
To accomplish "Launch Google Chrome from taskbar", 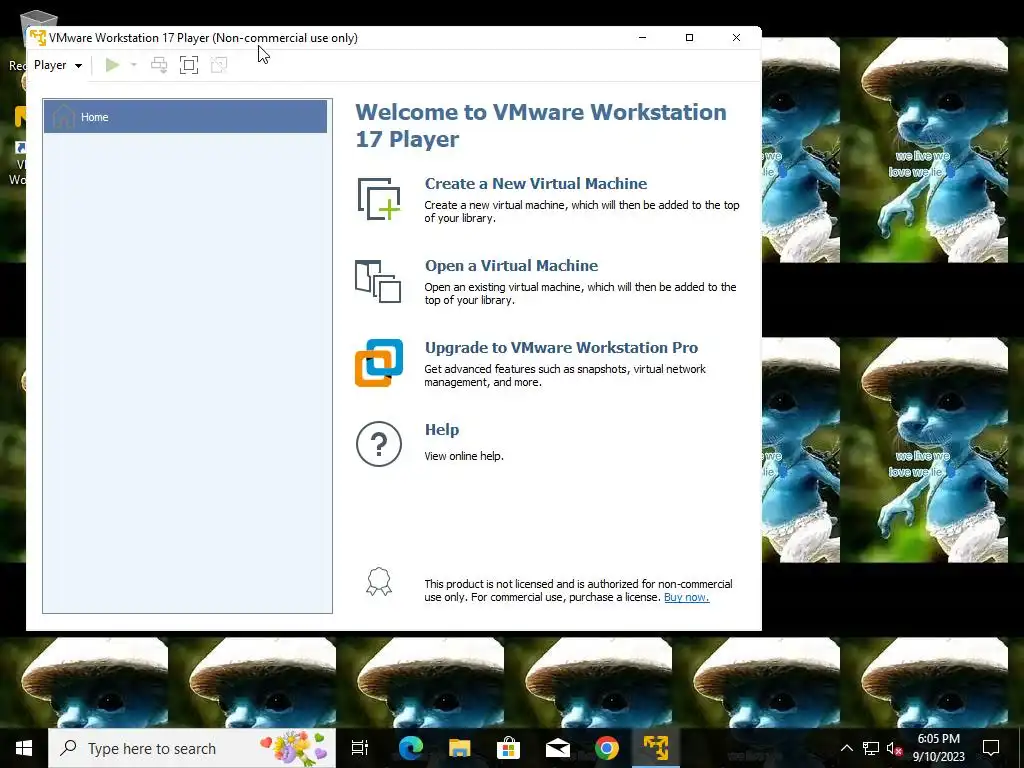I will [607, 748].
